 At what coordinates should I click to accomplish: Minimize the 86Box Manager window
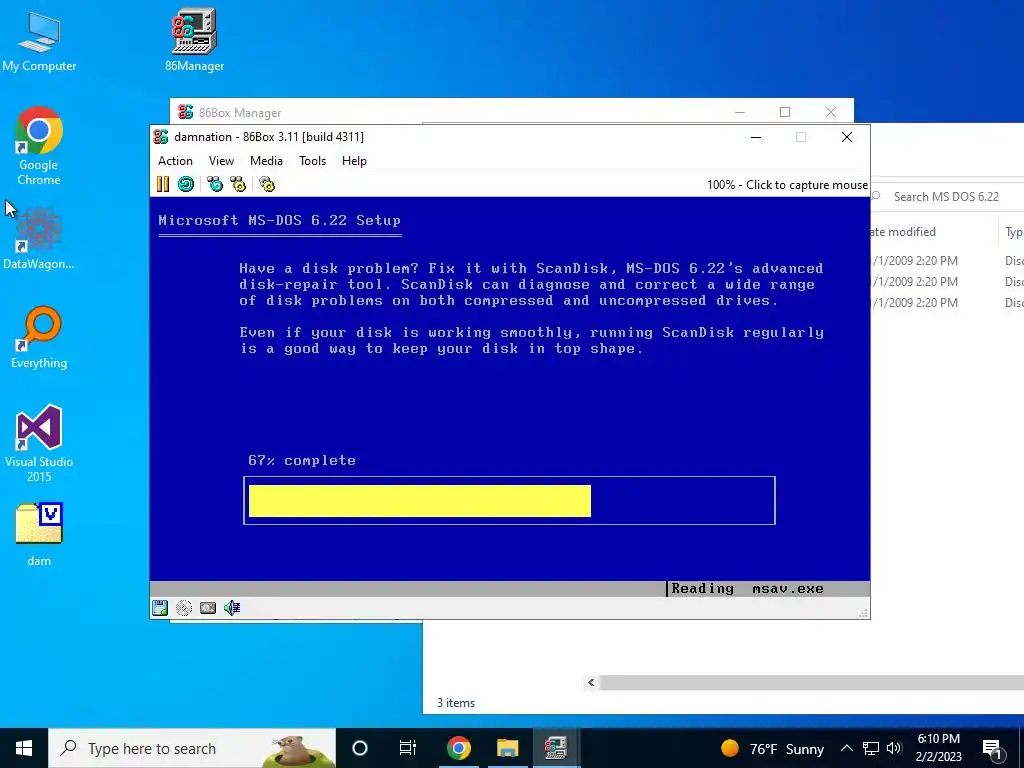pyautogui.click(x=740, y=112)
